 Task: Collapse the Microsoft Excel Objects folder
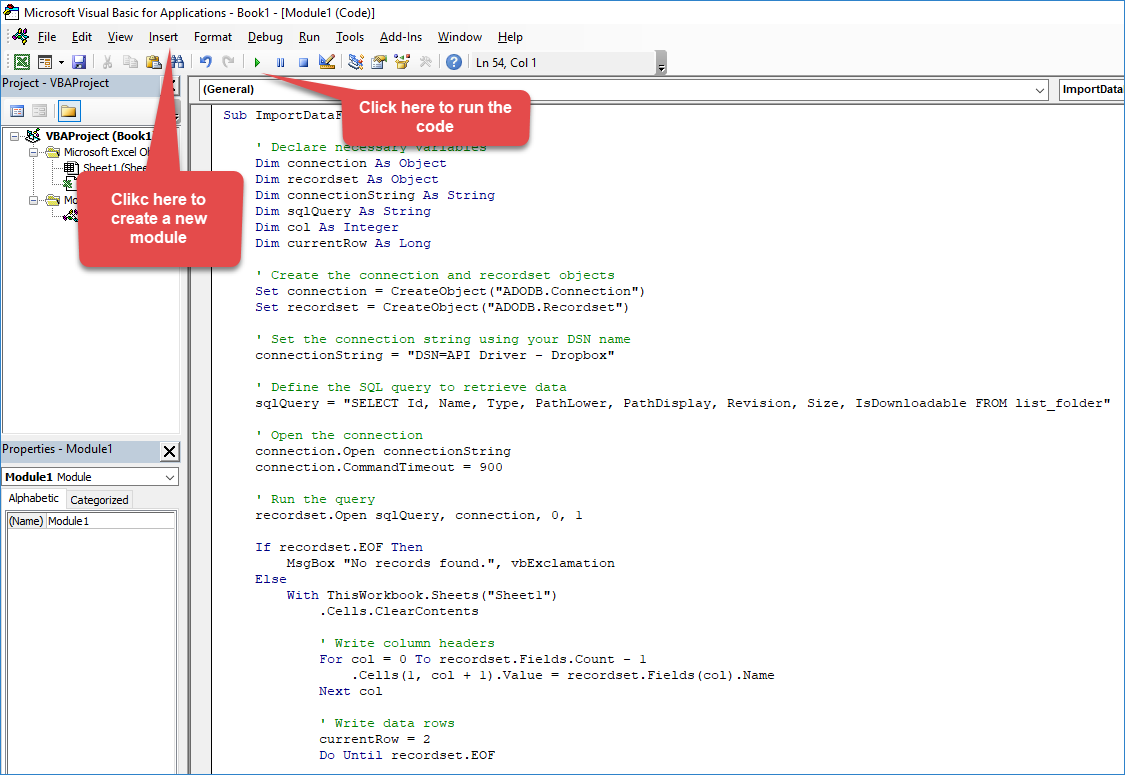(x=33, y=152)
